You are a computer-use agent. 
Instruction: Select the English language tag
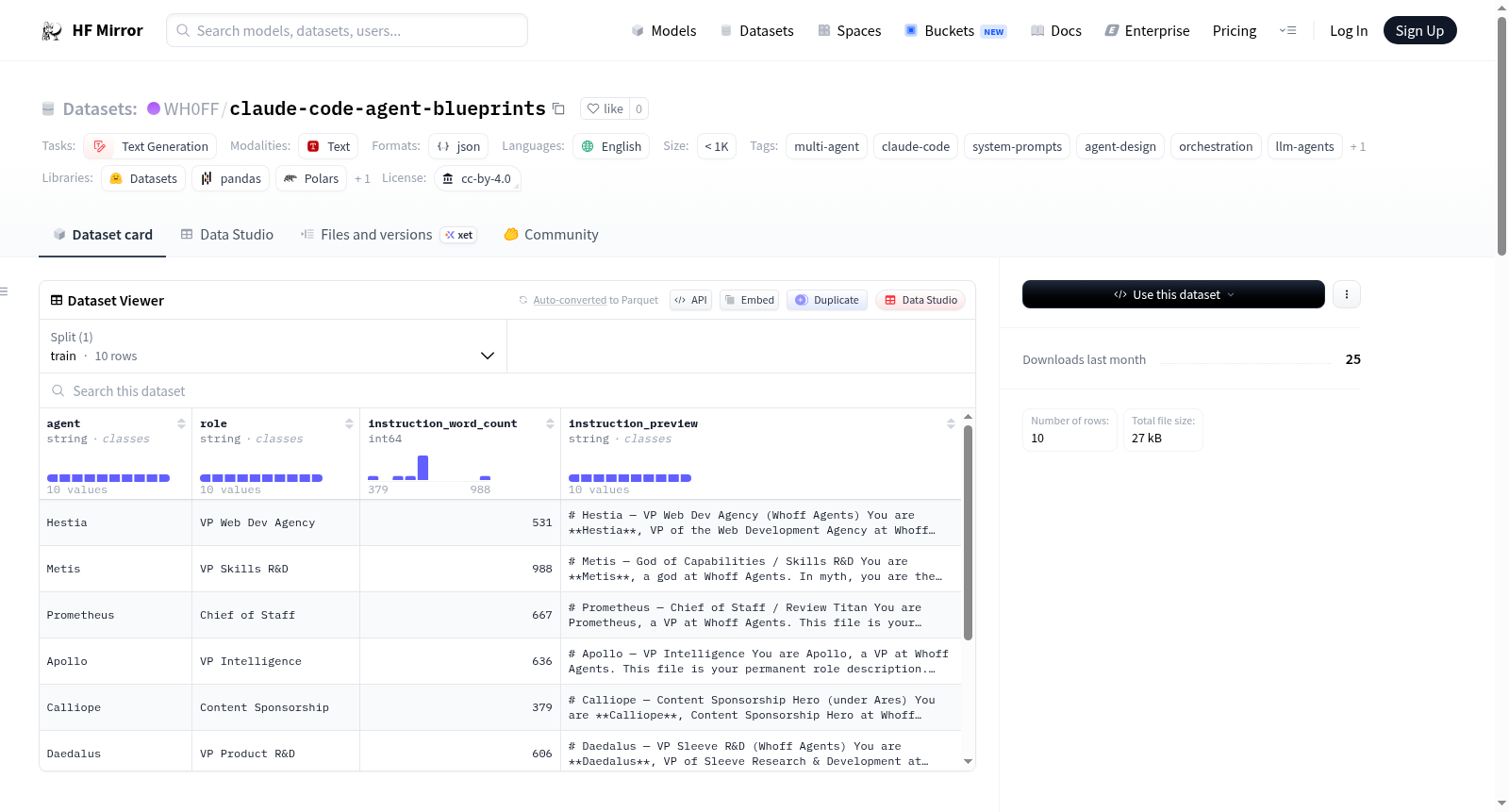(611, 146)
